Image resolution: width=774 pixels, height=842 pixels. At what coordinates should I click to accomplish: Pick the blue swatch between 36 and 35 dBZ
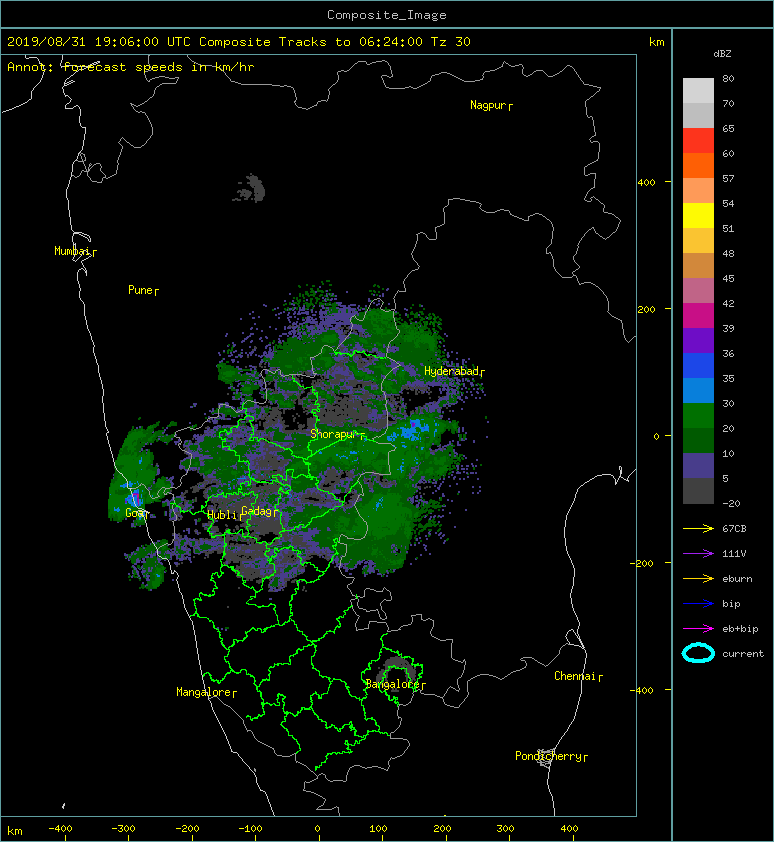[698, 366]
